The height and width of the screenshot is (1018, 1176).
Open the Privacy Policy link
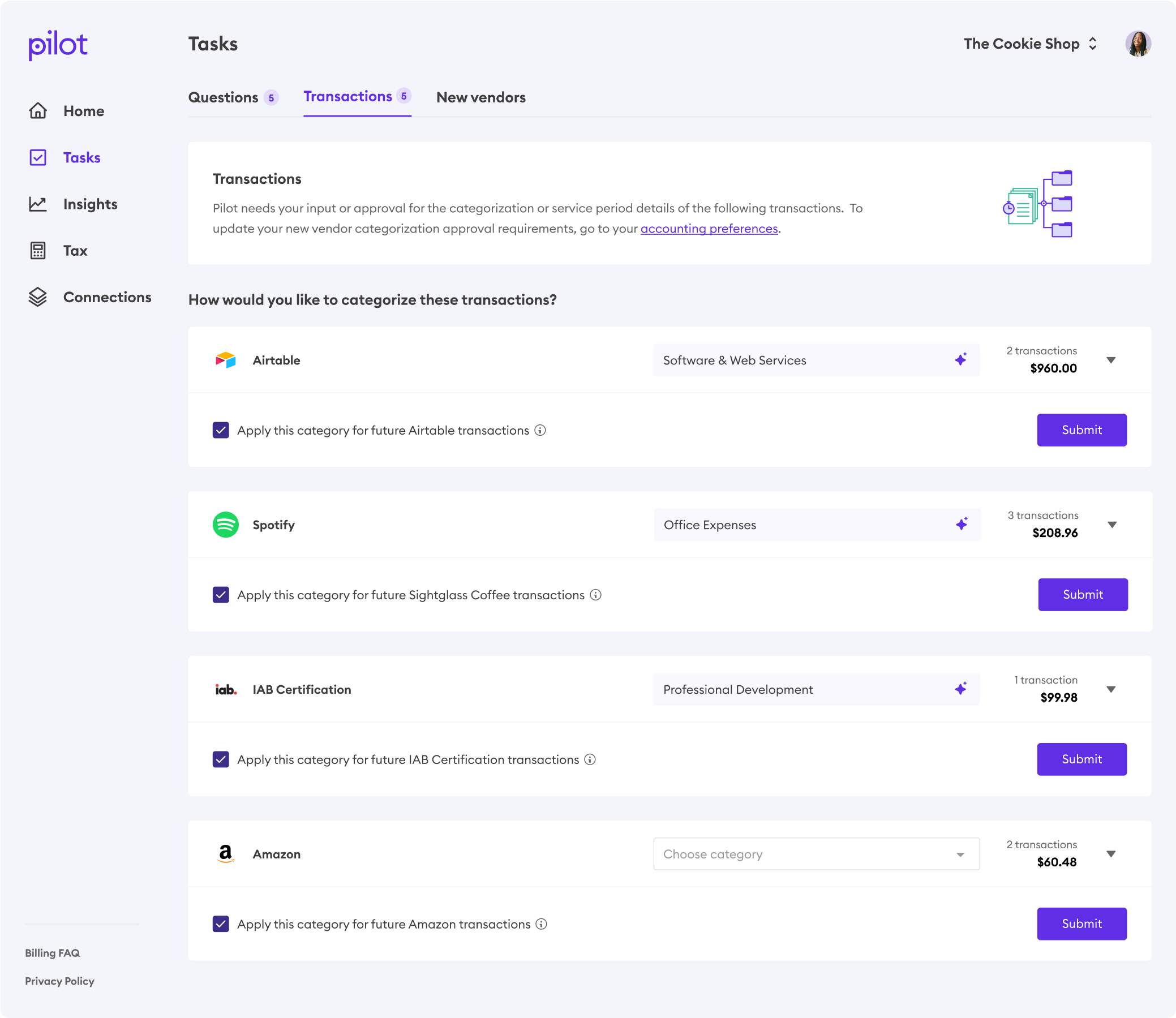point(59,982)
